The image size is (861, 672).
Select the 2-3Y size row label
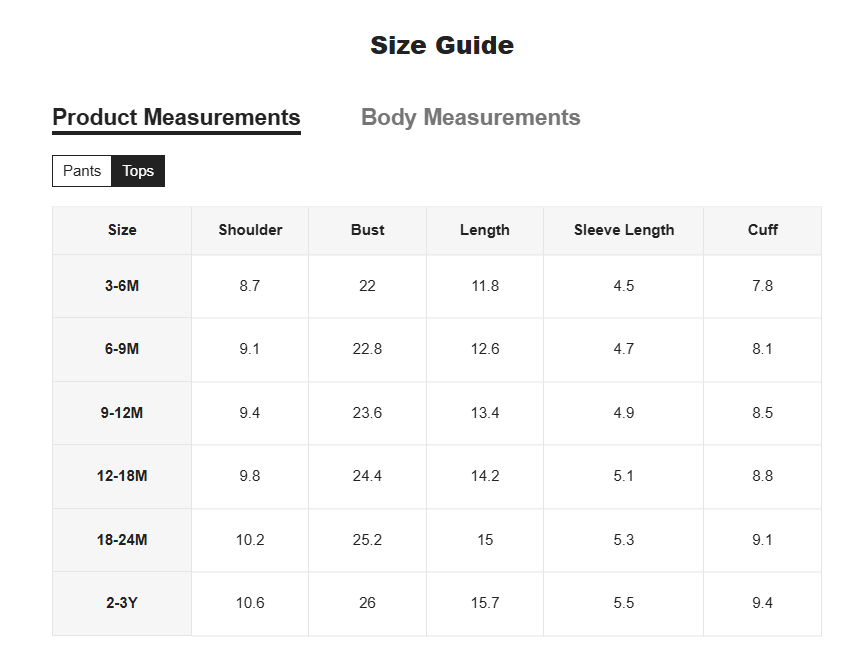(122, 603)
